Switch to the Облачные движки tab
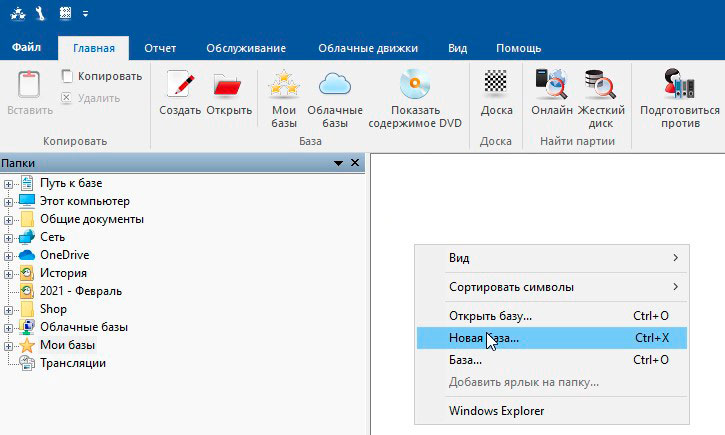This screenshot has width=725, height=435. pos(368,48)
